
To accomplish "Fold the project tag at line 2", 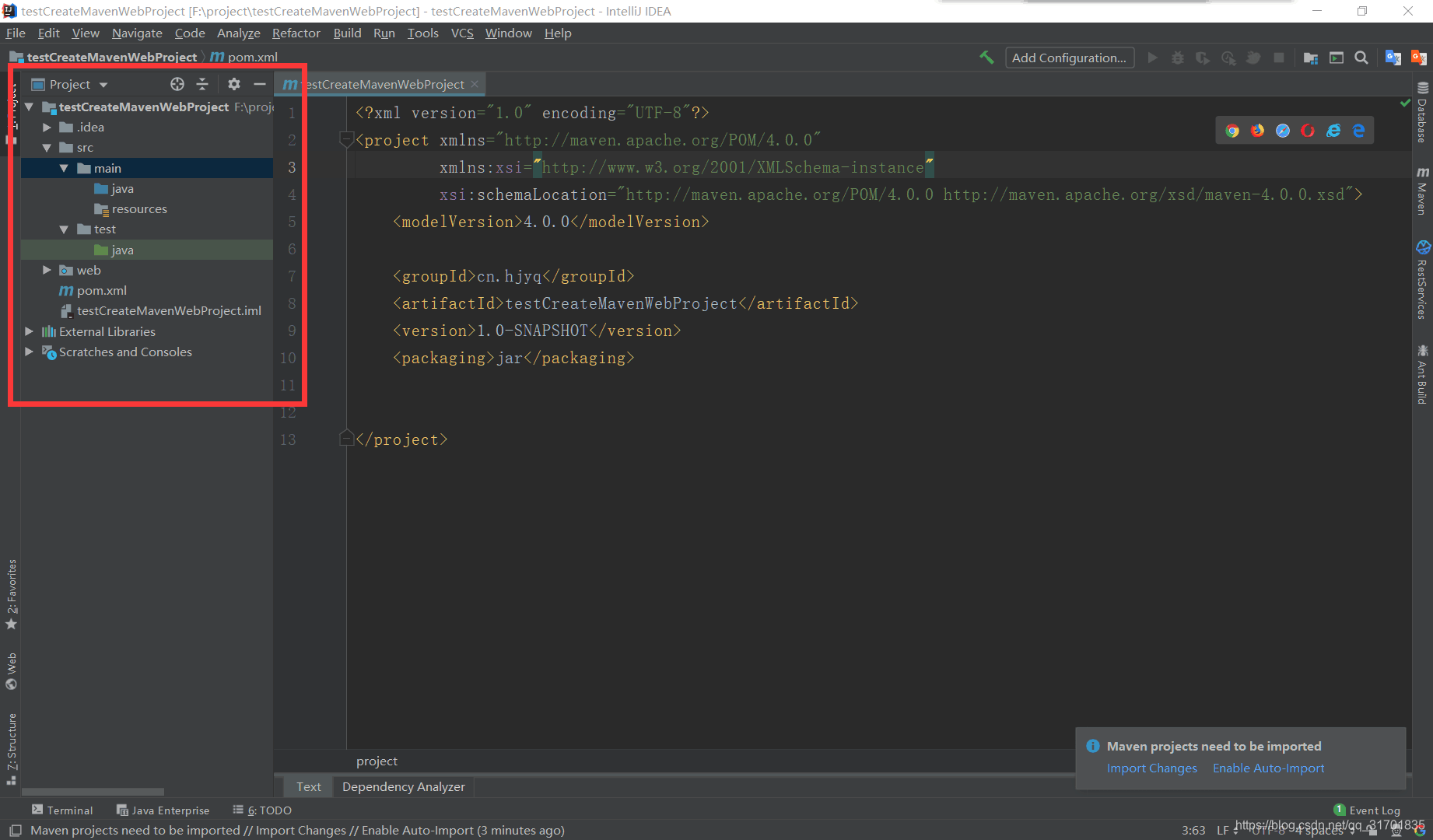I will coord(347,140).
